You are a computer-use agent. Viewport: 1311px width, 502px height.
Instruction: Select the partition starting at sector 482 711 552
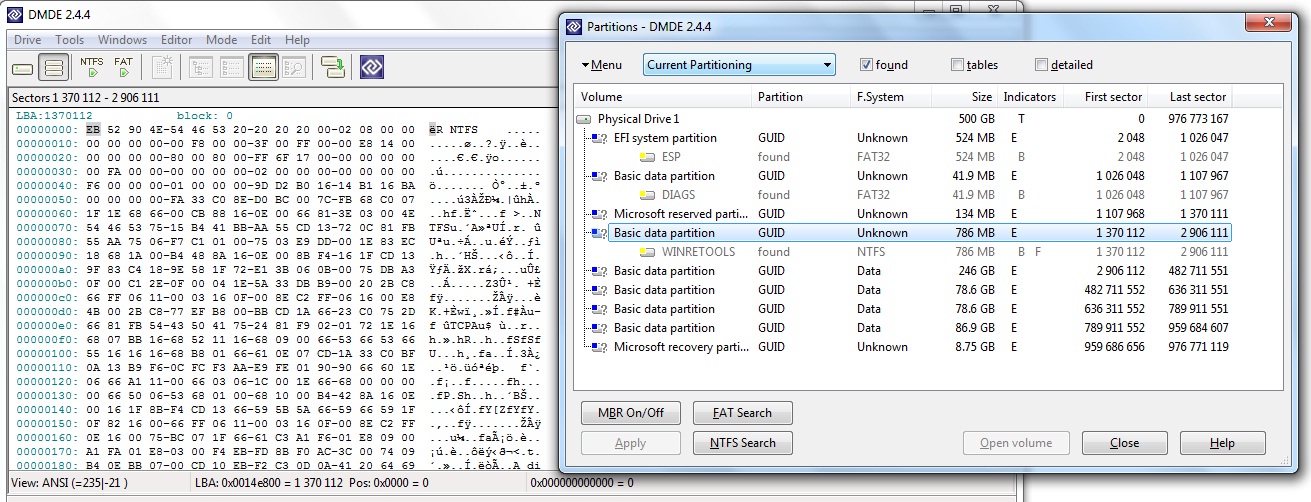[904, 290]
